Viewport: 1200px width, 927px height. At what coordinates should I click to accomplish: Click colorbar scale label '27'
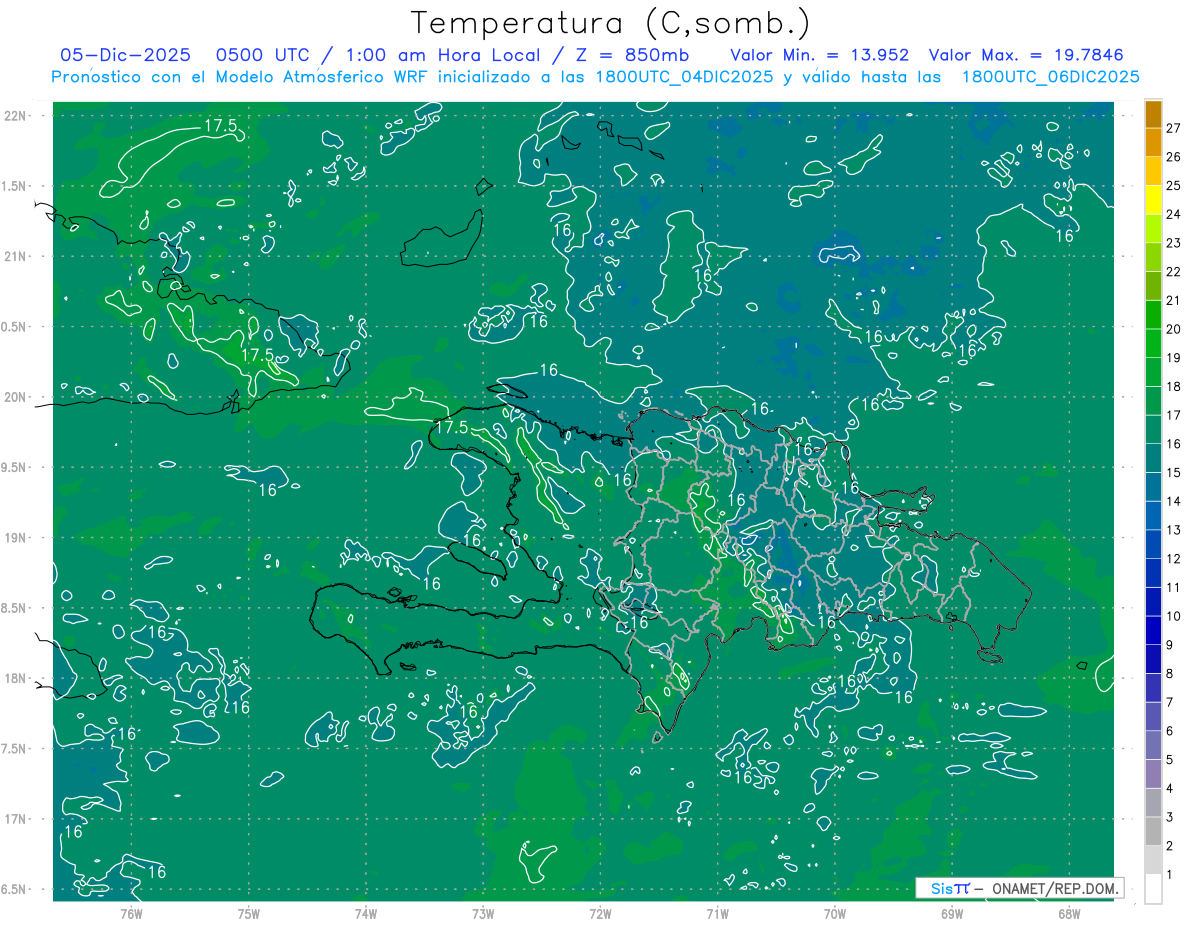1174,128
